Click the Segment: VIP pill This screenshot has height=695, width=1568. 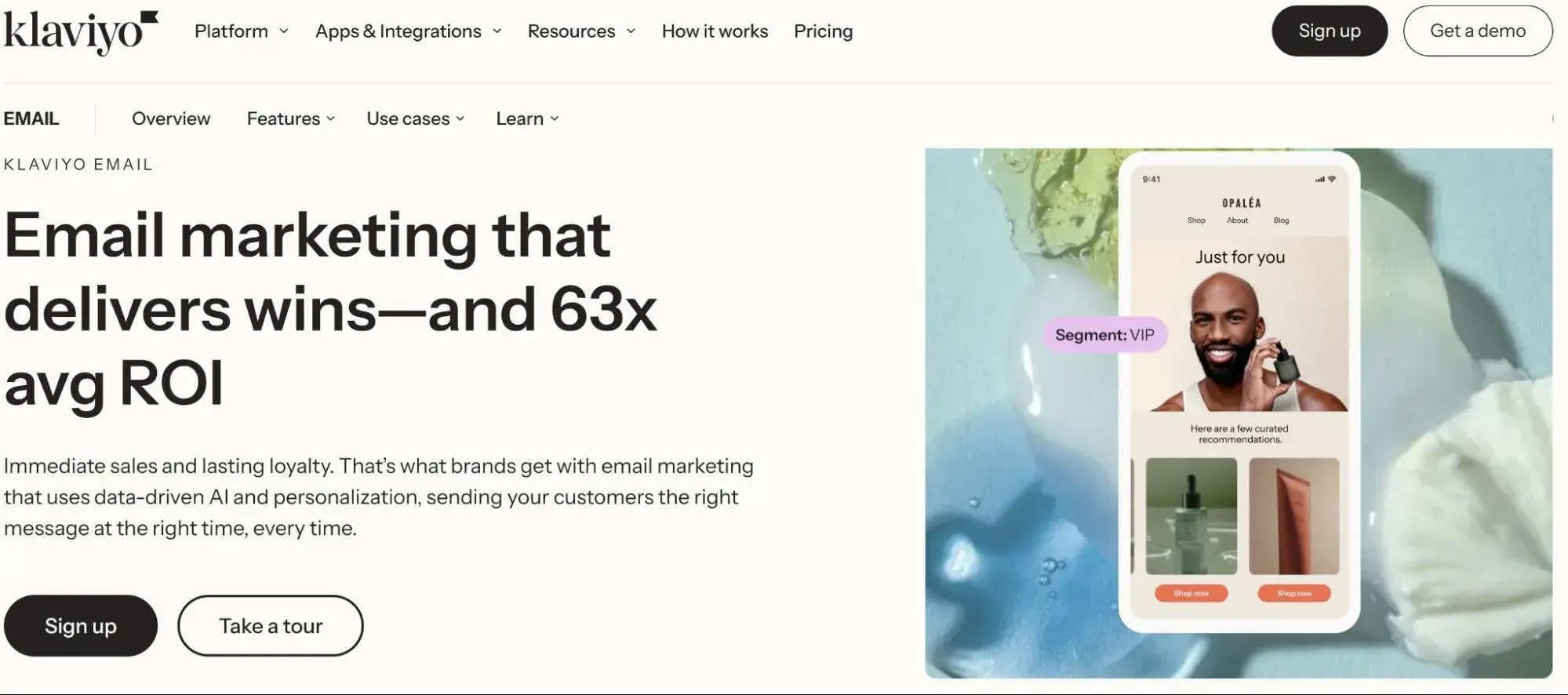[1104, 334]
